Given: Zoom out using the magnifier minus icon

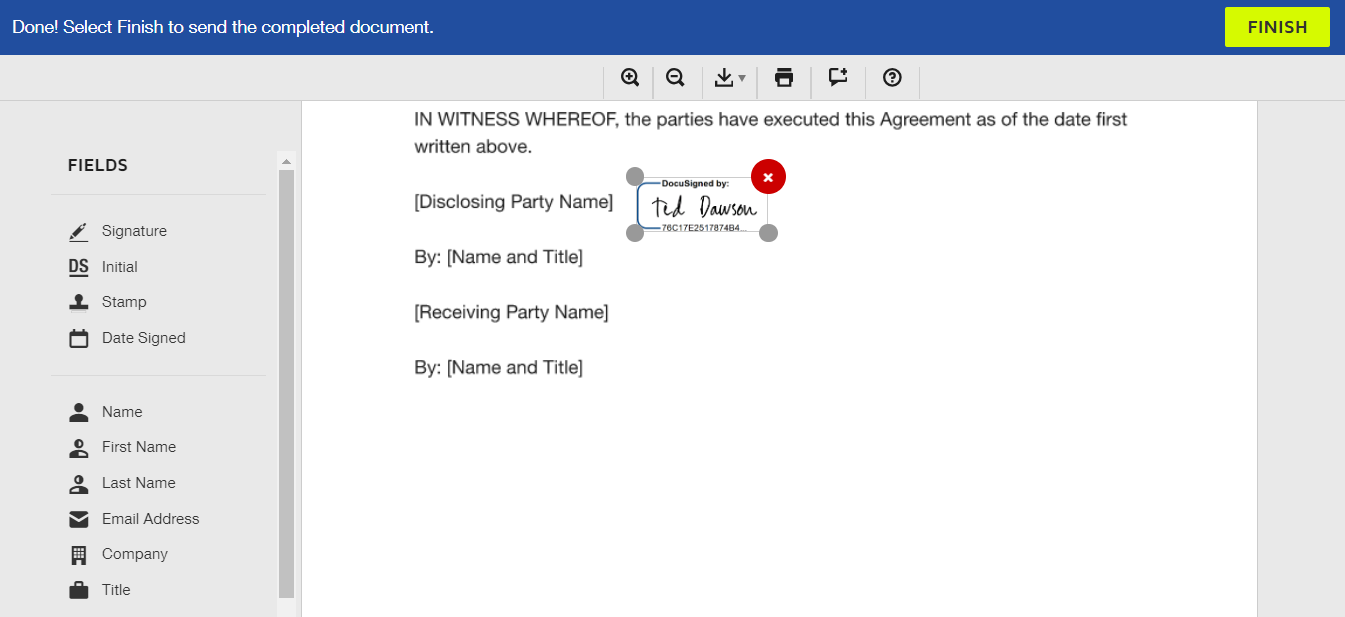Looking at the screenshot, I should click(x=675, y=78).
